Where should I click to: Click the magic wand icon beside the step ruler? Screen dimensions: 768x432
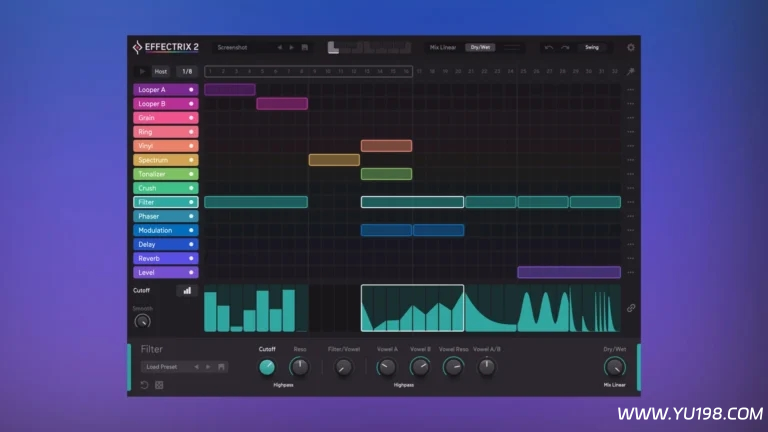[x=630, y=72]
